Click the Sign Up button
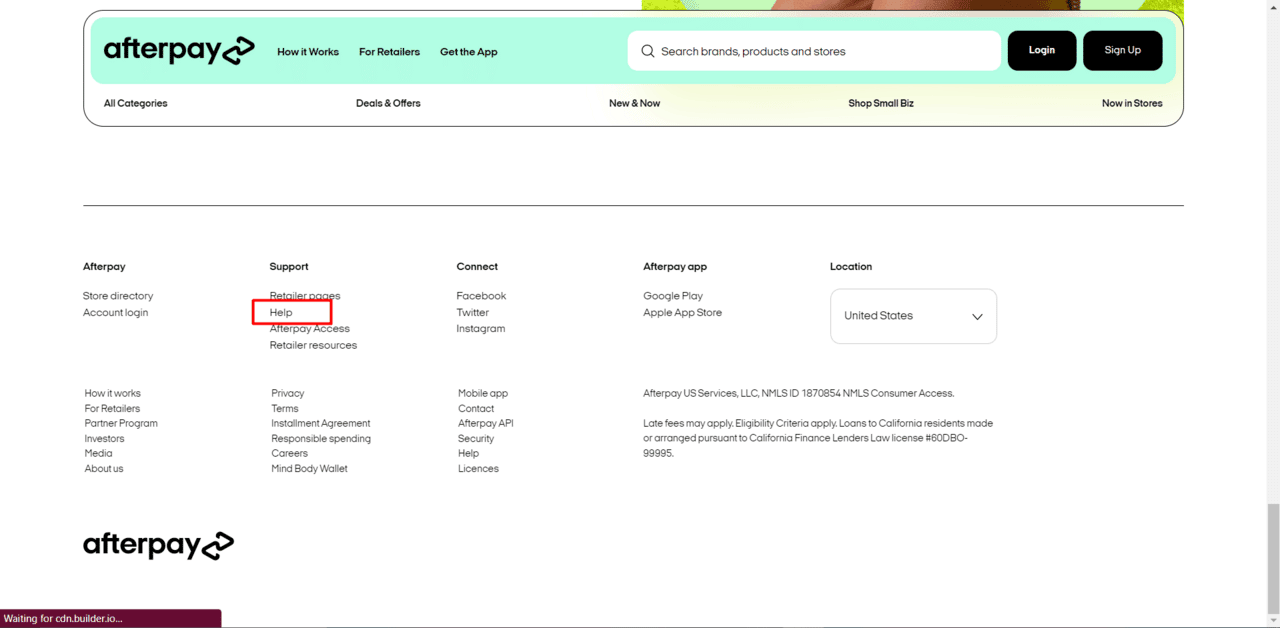This screenshot has width=1280, height=628. [1122, 50]
